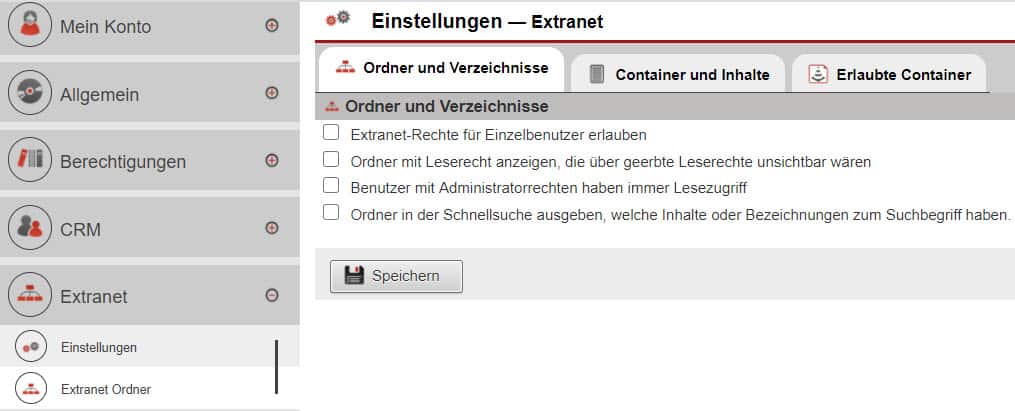
Task: Click the CRM people icon
Action: [x=30, y=228]
